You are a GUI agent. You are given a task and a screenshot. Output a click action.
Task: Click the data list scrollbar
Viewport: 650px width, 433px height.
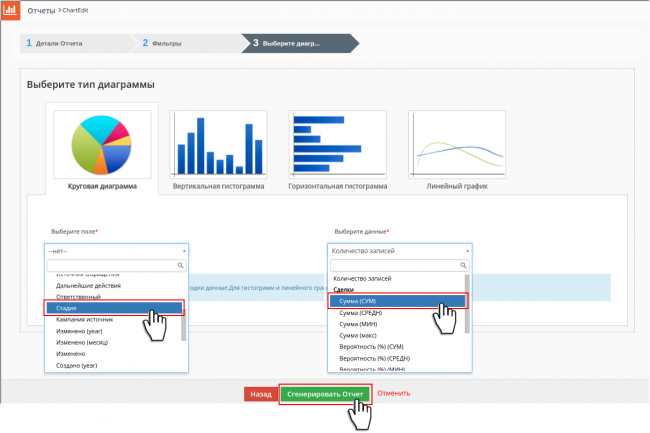point(467,304)
